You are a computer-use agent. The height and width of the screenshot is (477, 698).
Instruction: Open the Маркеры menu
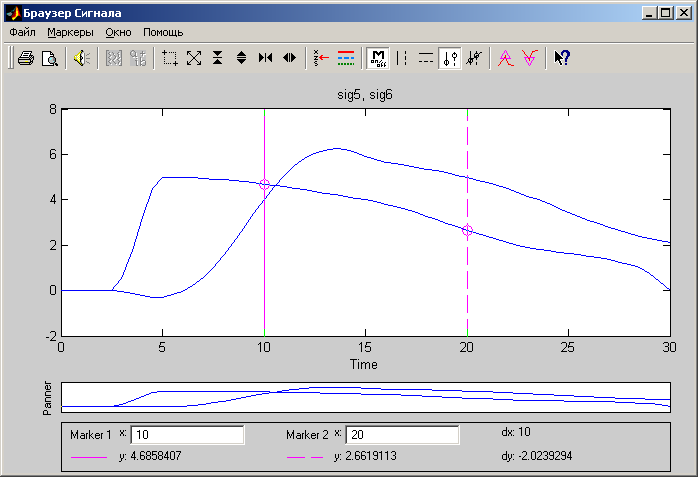click(70, 32)
